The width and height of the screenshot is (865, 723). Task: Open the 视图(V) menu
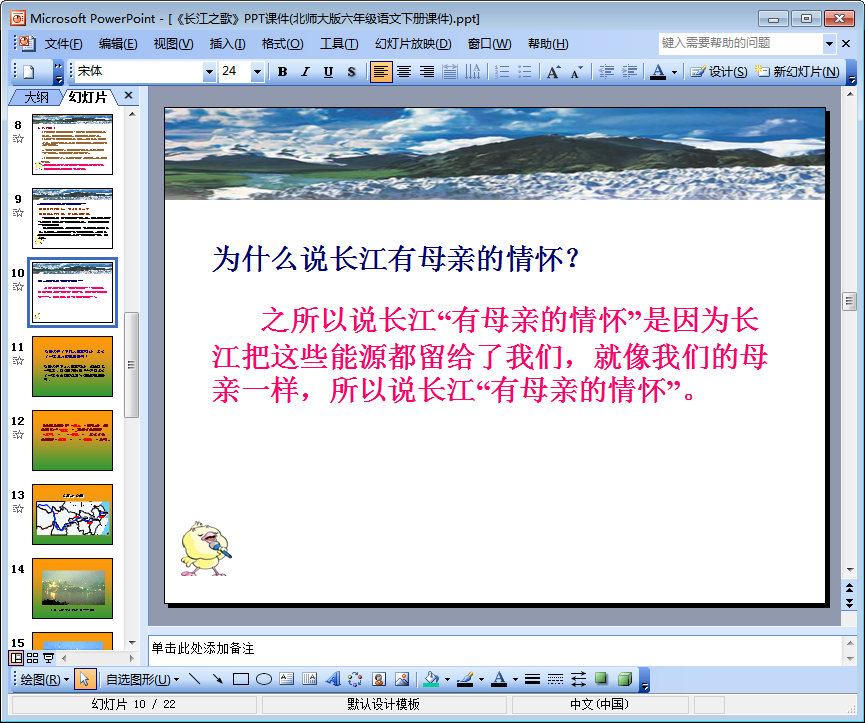[173, 44]
